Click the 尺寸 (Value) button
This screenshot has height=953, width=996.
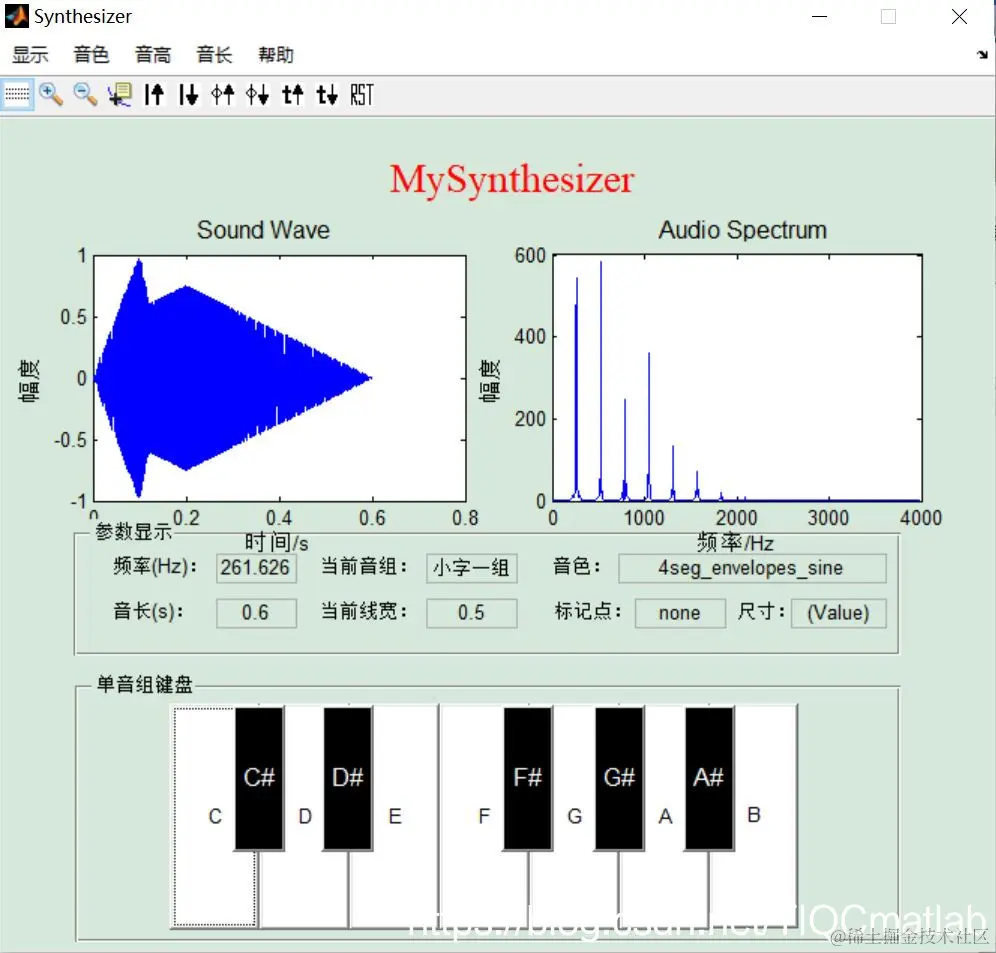tap(838, 613)
